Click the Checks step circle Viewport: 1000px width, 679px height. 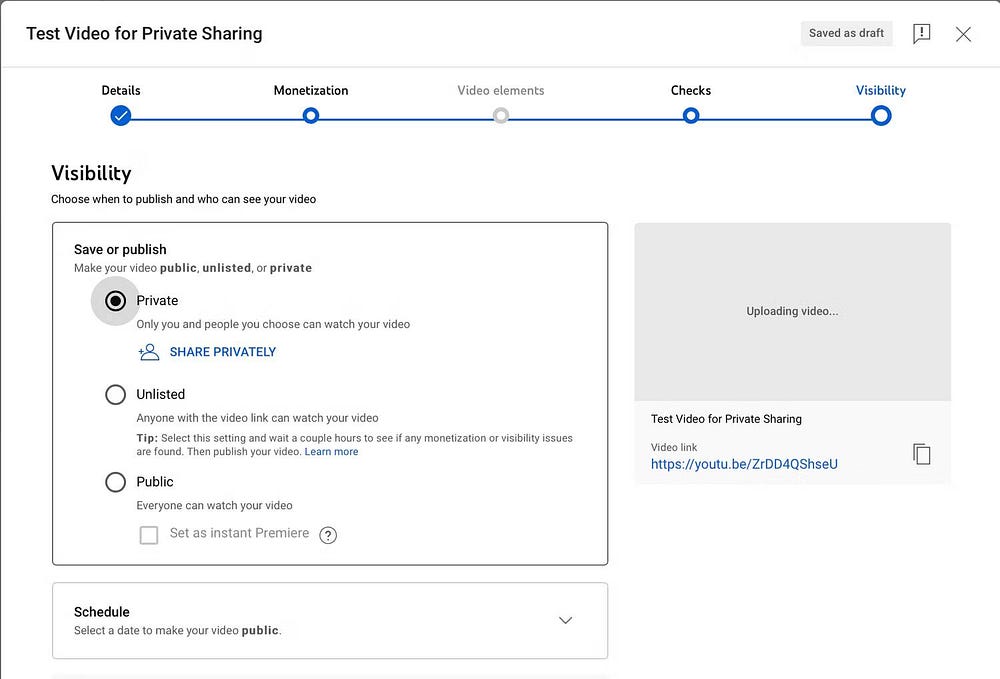coord(691,116)
